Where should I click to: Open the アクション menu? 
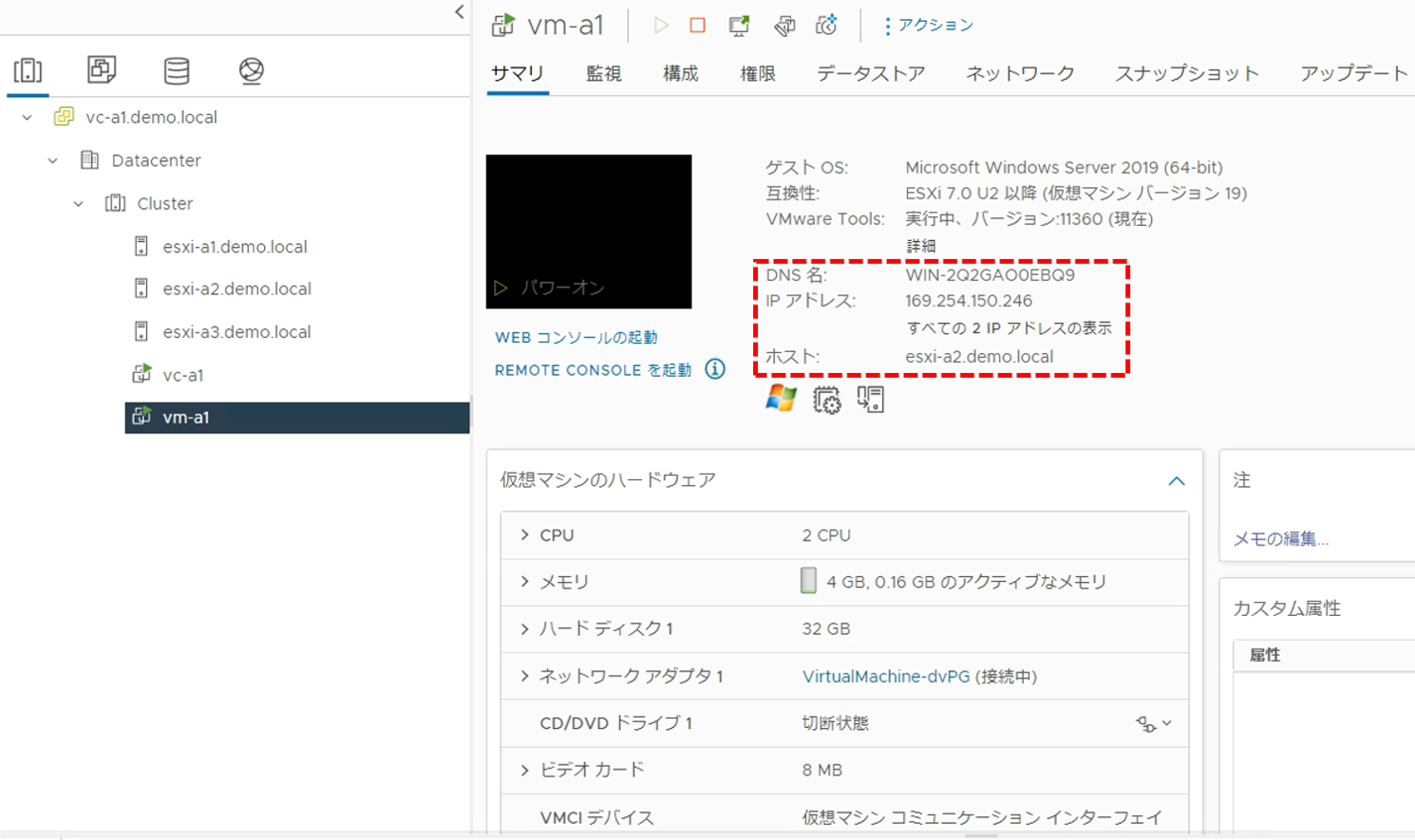[x=928, y=26]
